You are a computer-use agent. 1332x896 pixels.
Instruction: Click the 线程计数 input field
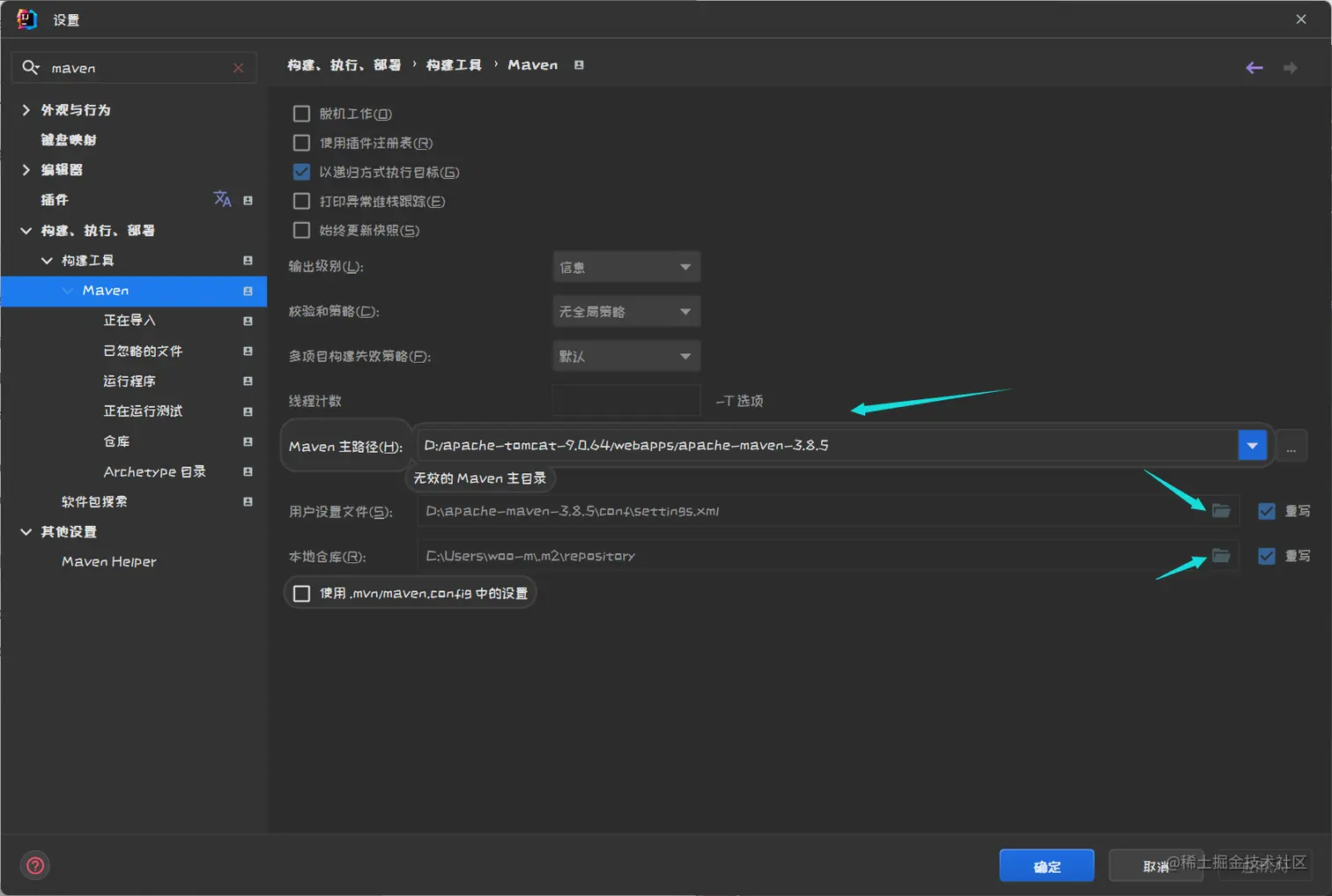626,400
